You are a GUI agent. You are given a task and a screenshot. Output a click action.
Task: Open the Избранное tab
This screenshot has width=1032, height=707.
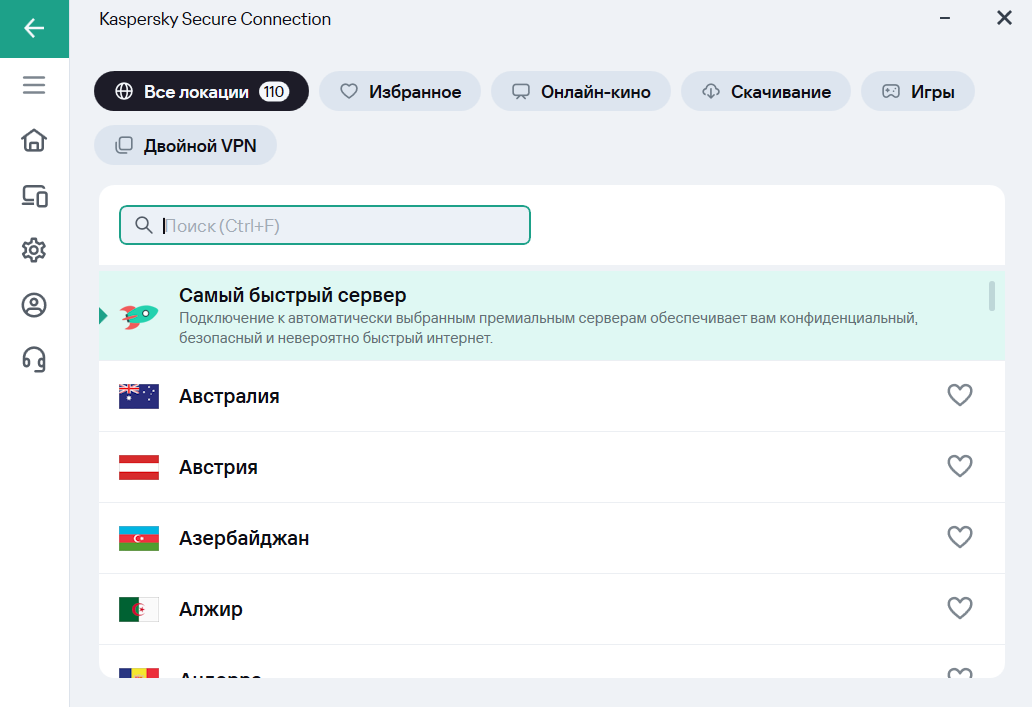pos(400,92)
